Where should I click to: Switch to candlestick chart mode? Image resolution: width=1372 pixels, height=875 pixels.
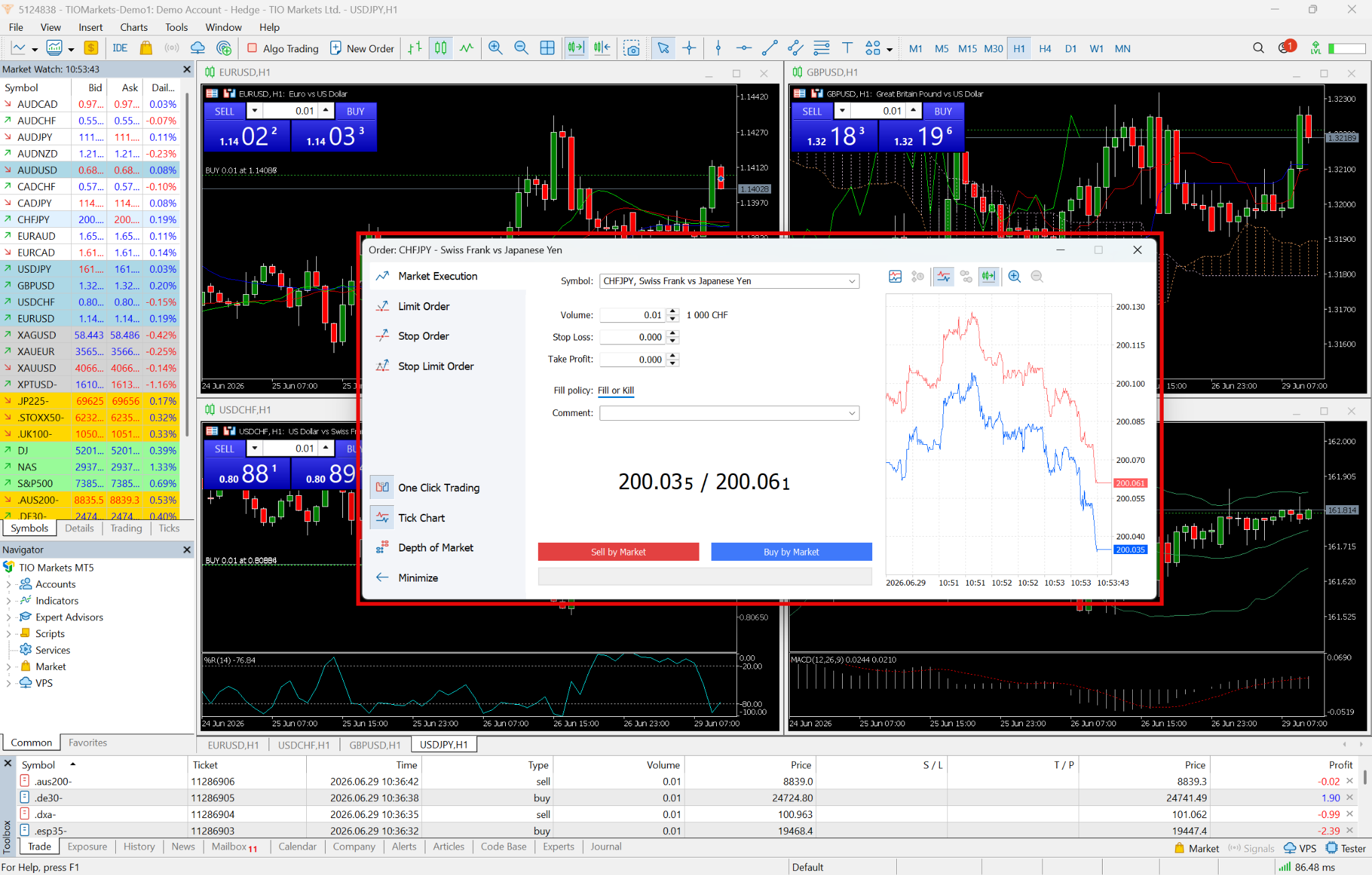[440, 48]
